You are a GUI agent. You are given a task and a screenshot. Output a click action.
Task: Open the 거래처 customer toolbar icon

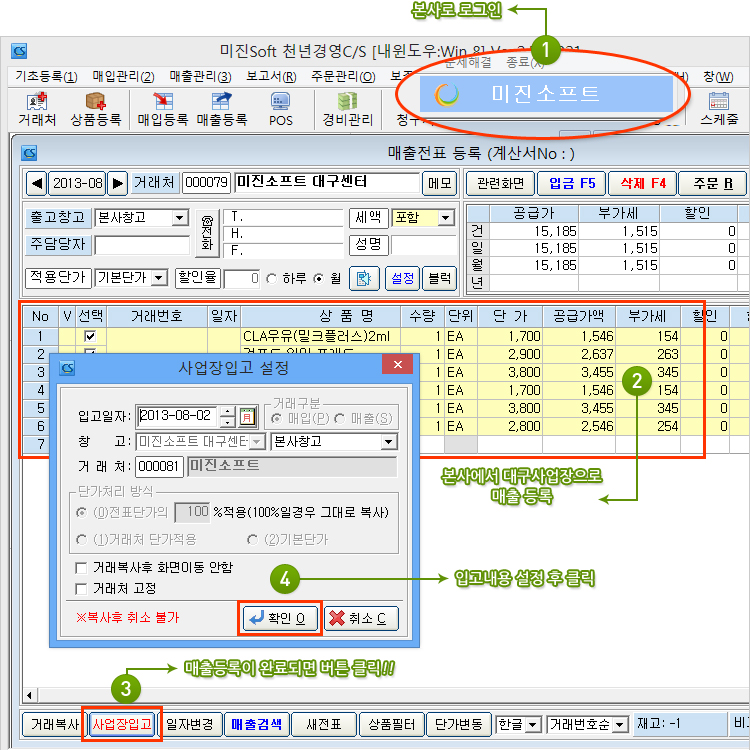tap(37, 110)
